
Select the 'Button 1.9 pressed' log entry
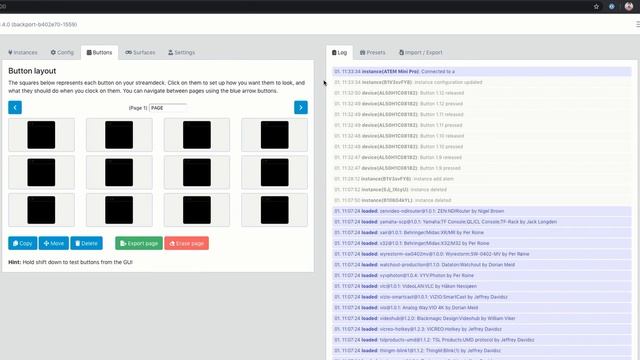click(482, 168)
